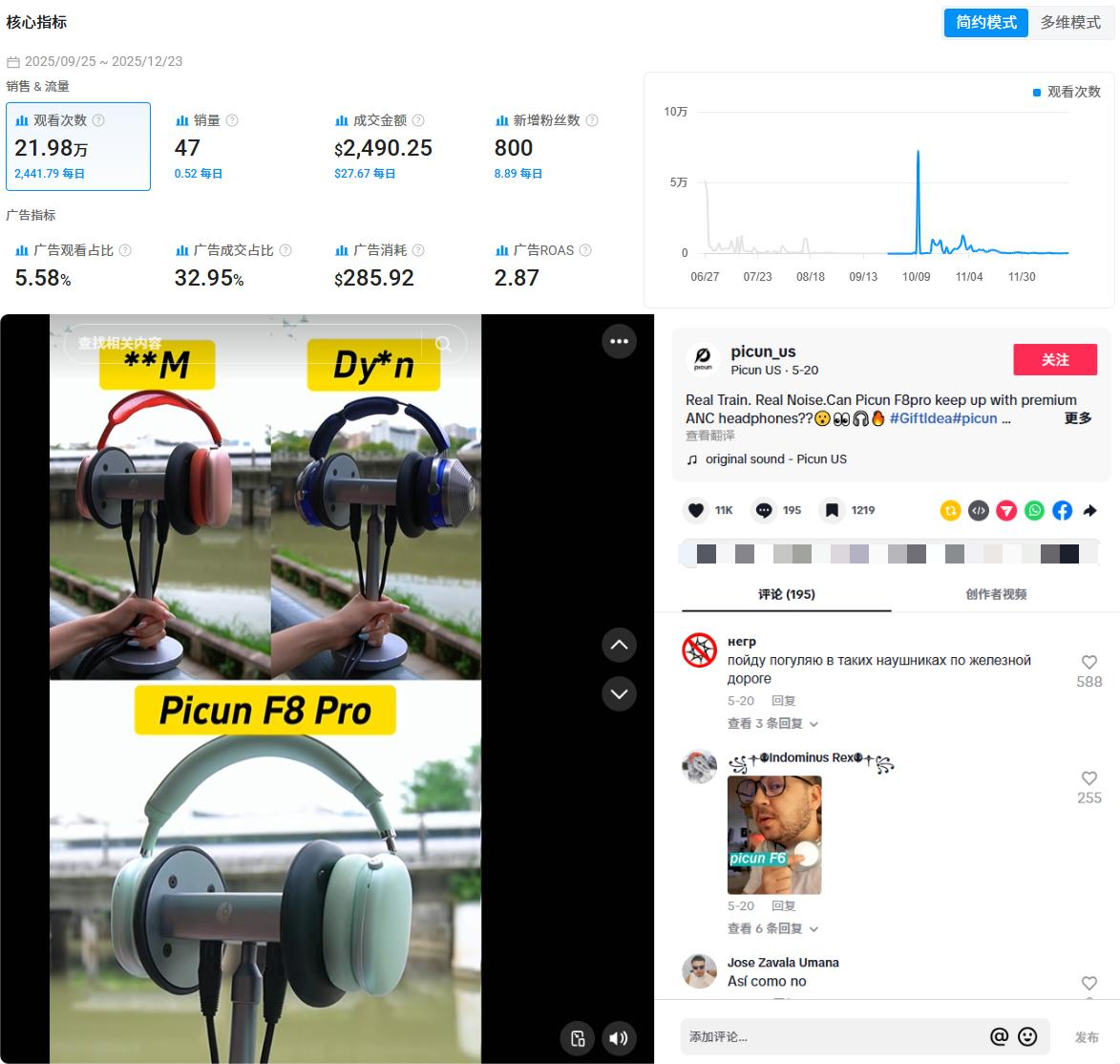Open more share options arrow
This screenshot has width=1120, height=1064.
[1089, 510]
